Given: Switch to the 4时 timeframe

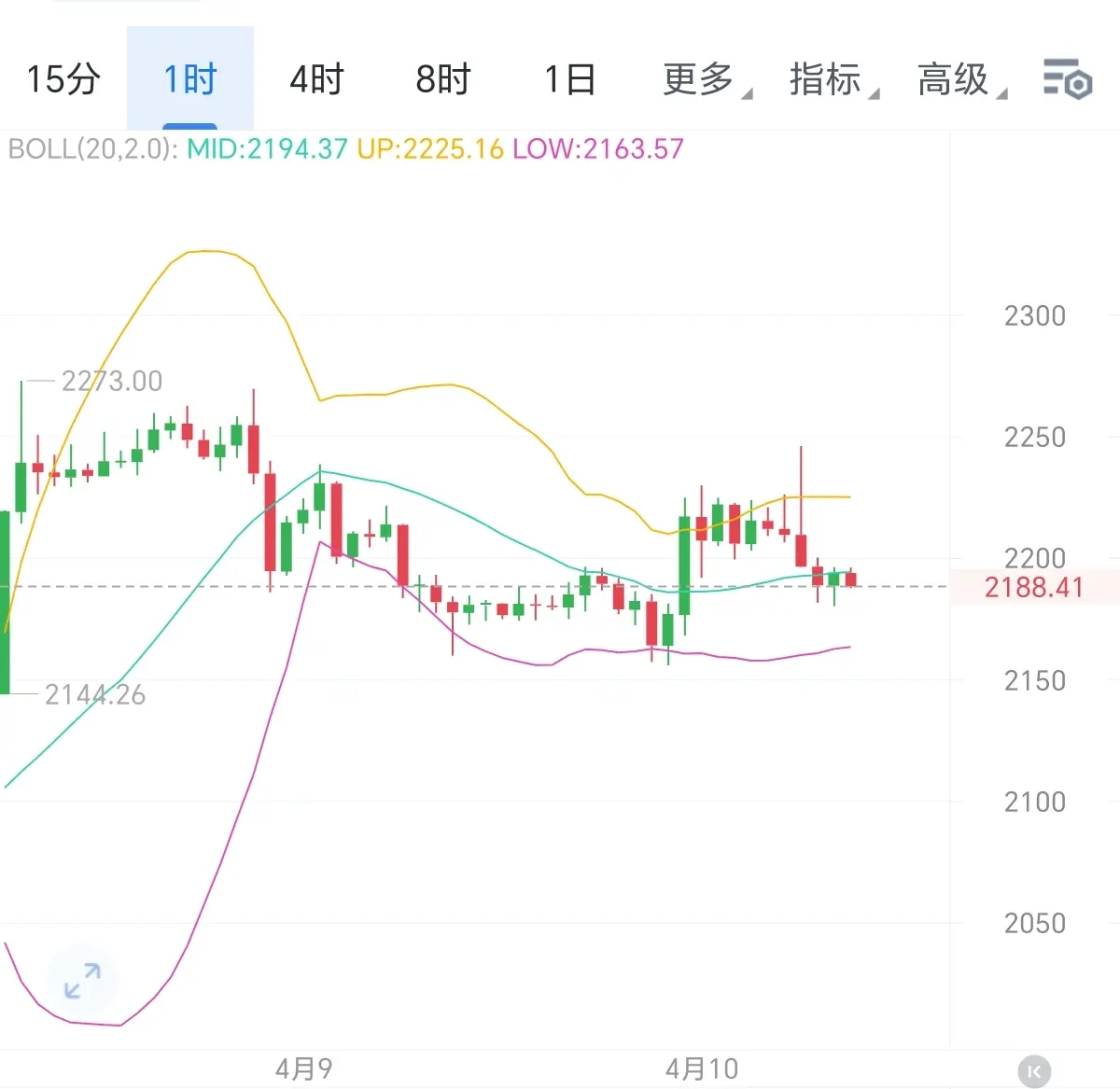Looking at the screenshot, I should click(316, 79).
